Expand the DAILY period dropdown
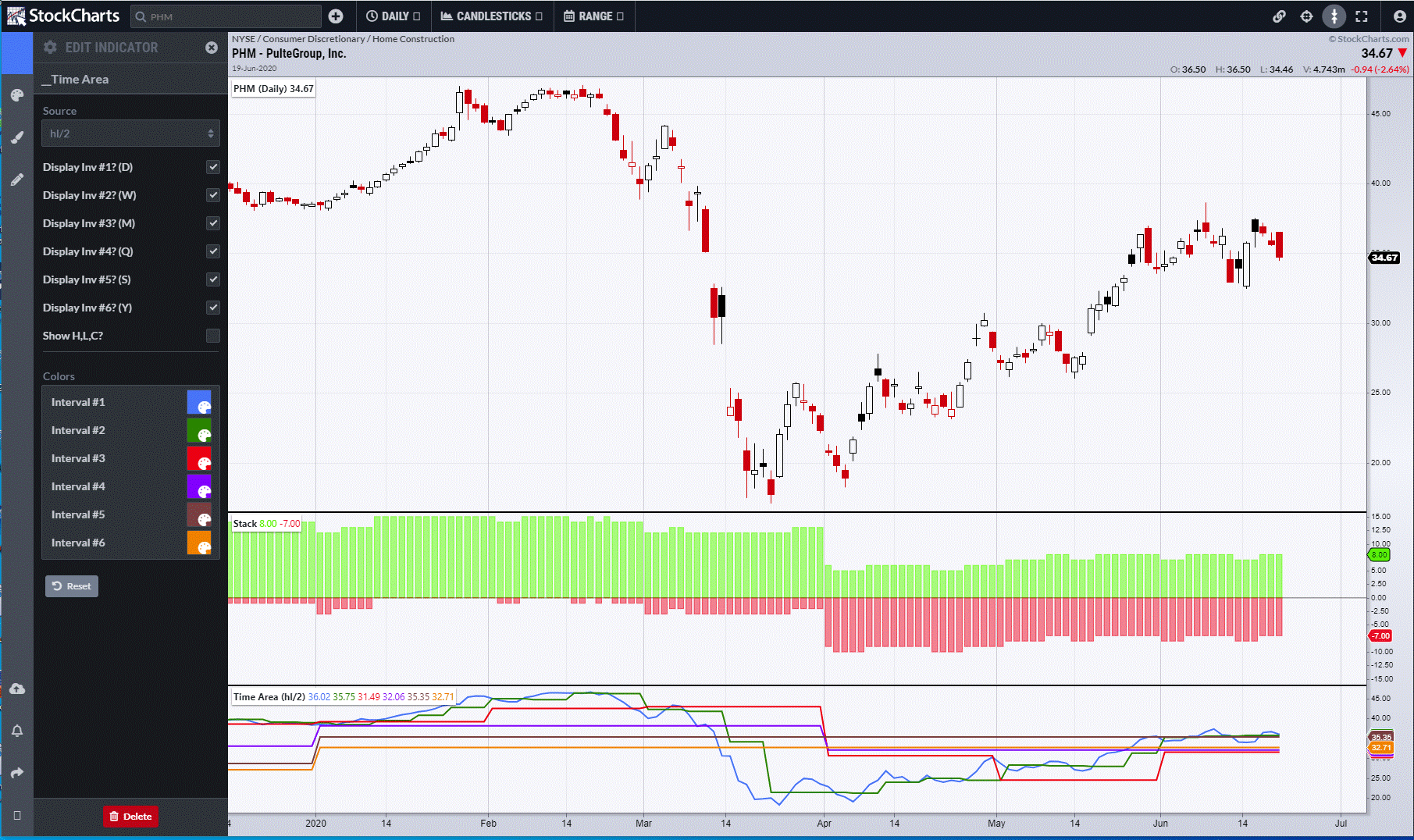1414x840 pixels. 393,16
